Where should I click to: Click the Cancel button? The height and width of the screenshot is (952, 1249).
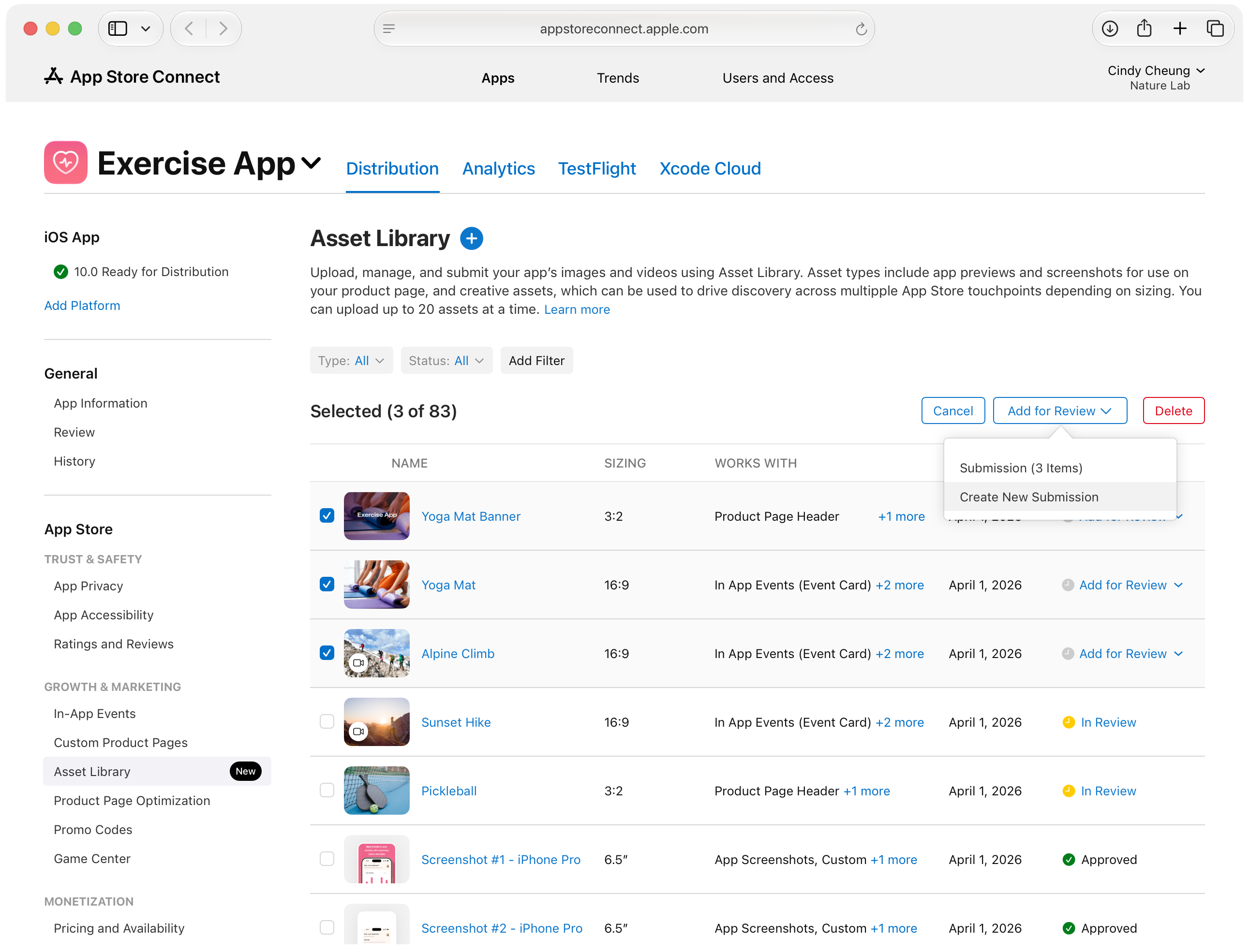click(952, 411)
